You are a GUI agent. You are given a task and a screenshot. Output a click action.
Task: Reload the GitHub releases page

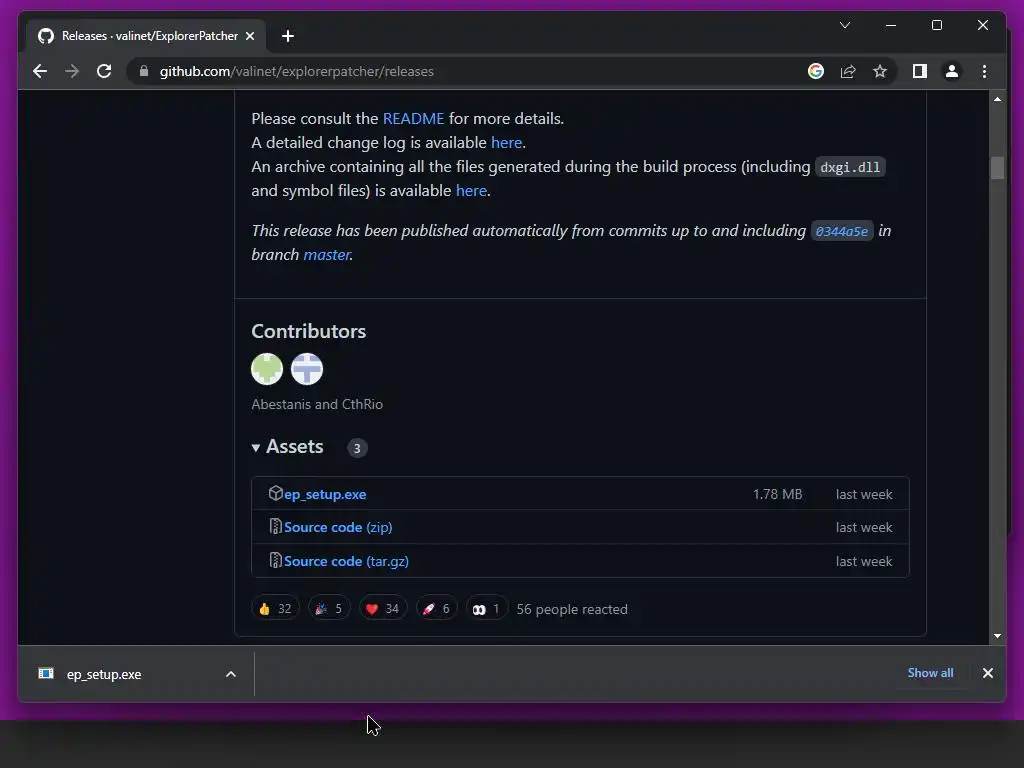(104, 71)
